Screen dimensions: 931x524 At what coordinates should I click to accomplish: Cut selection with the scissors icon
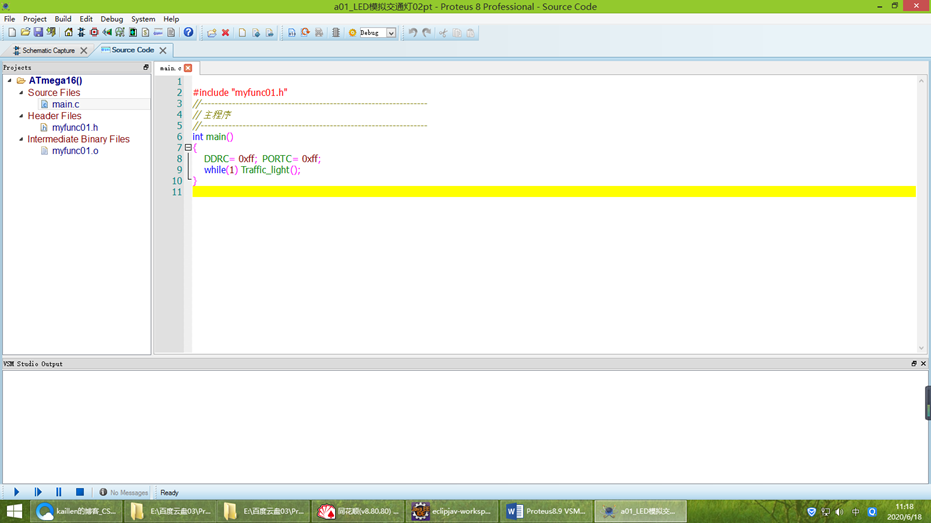[x=443, y=33]
